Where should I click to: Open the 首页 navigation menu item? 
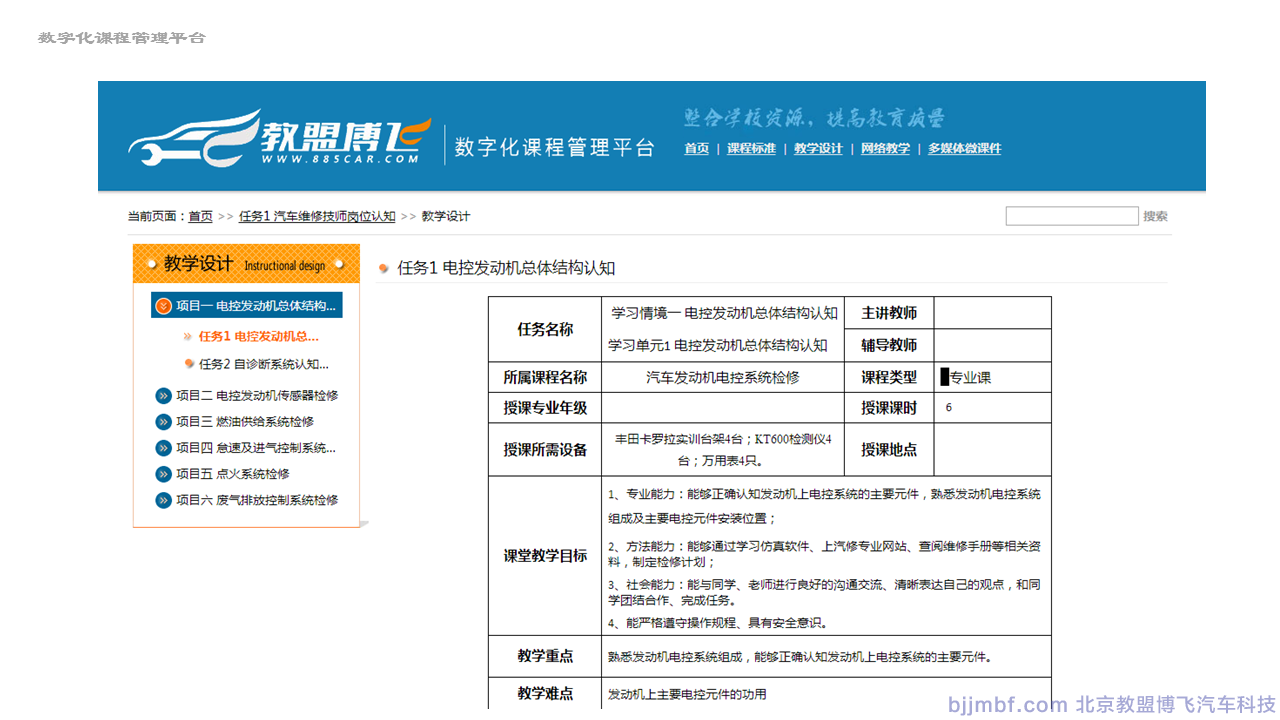[696, 149]
